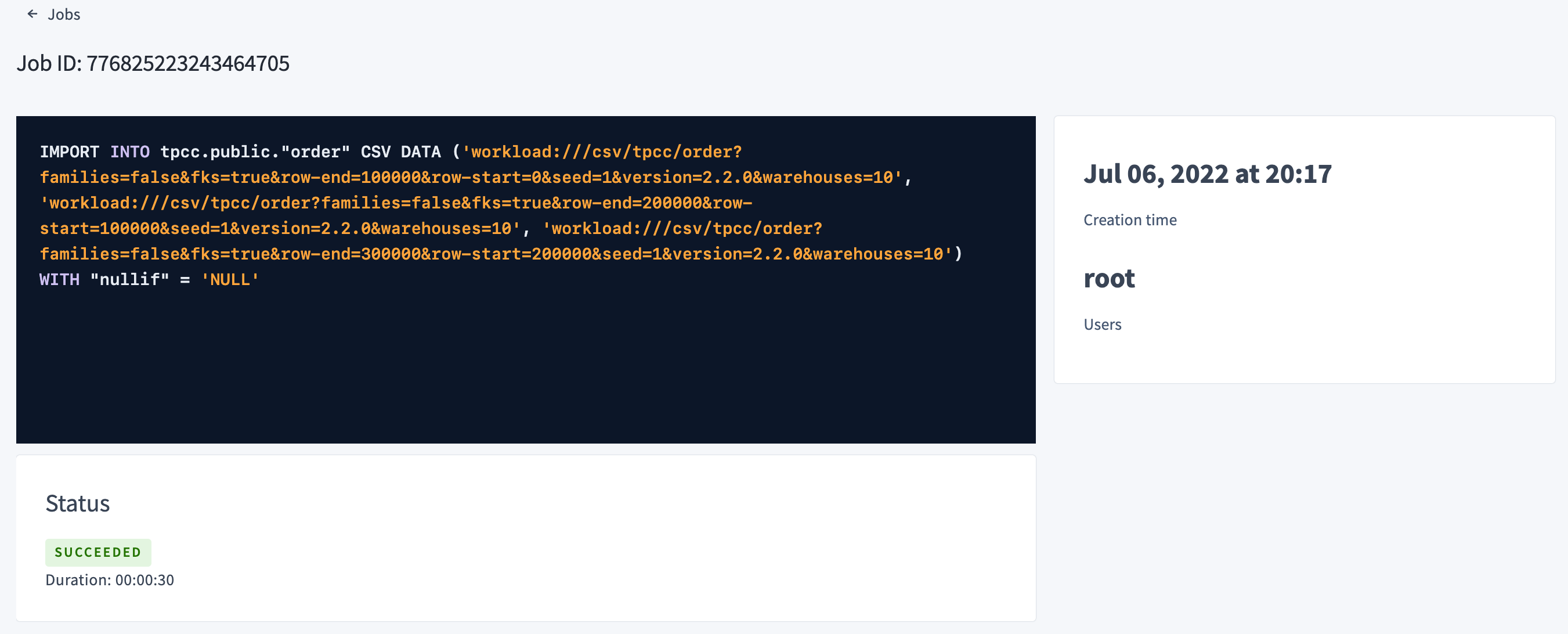Select the WITH nullif clause text
This screenshot has height=634, width=1568.
[x=149, y=279]
